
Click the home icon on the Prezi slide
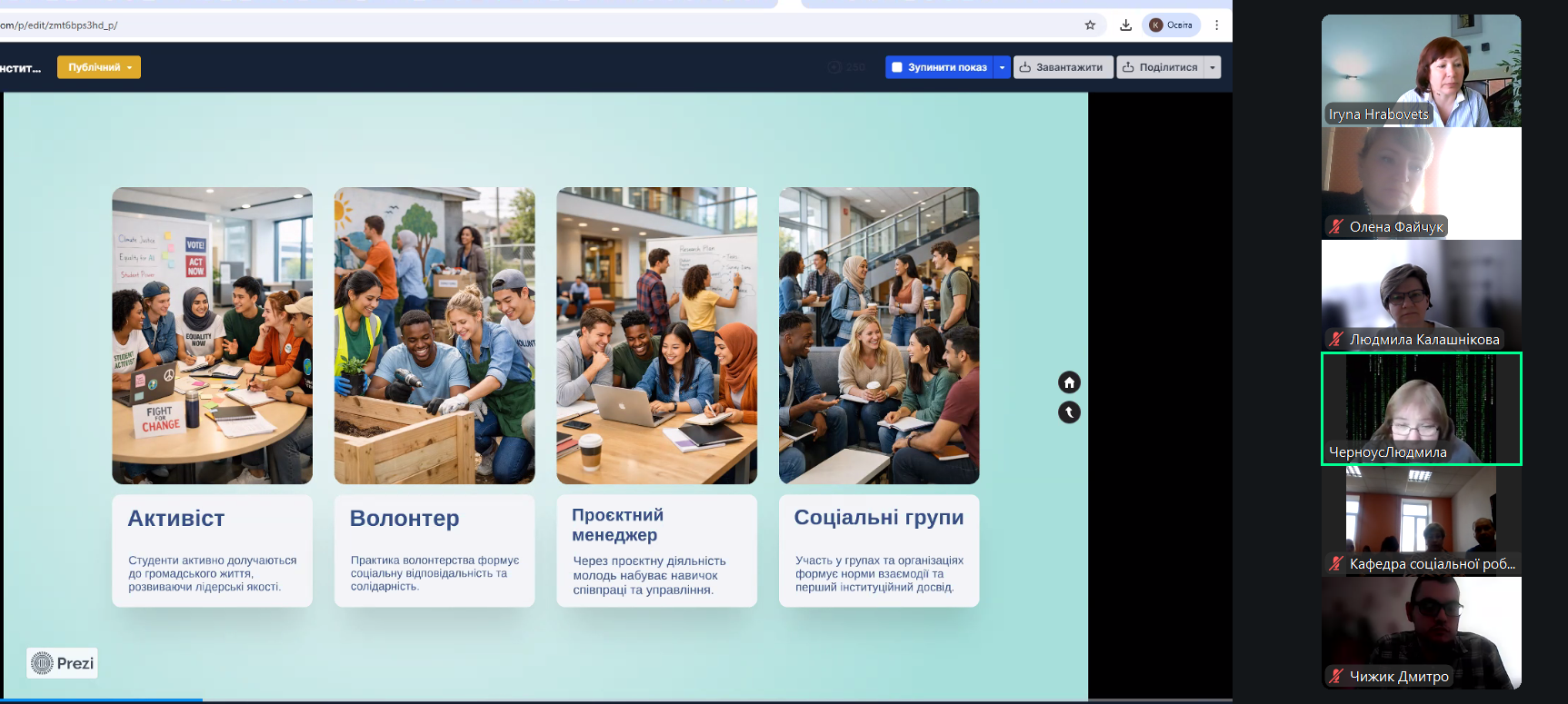1069,382
